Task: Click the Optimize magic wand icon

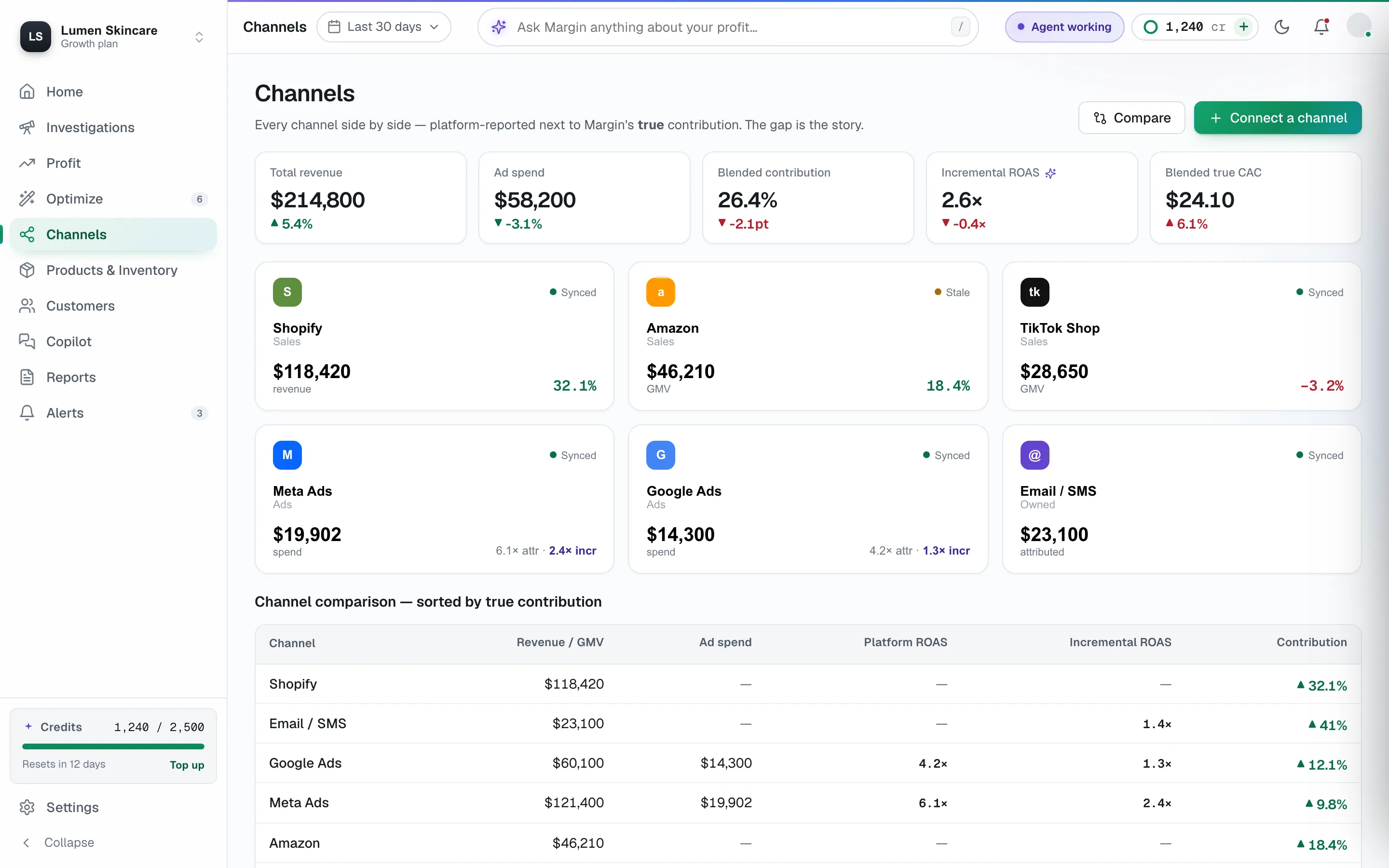Action: pyautogui.click(x=27, y=199)
